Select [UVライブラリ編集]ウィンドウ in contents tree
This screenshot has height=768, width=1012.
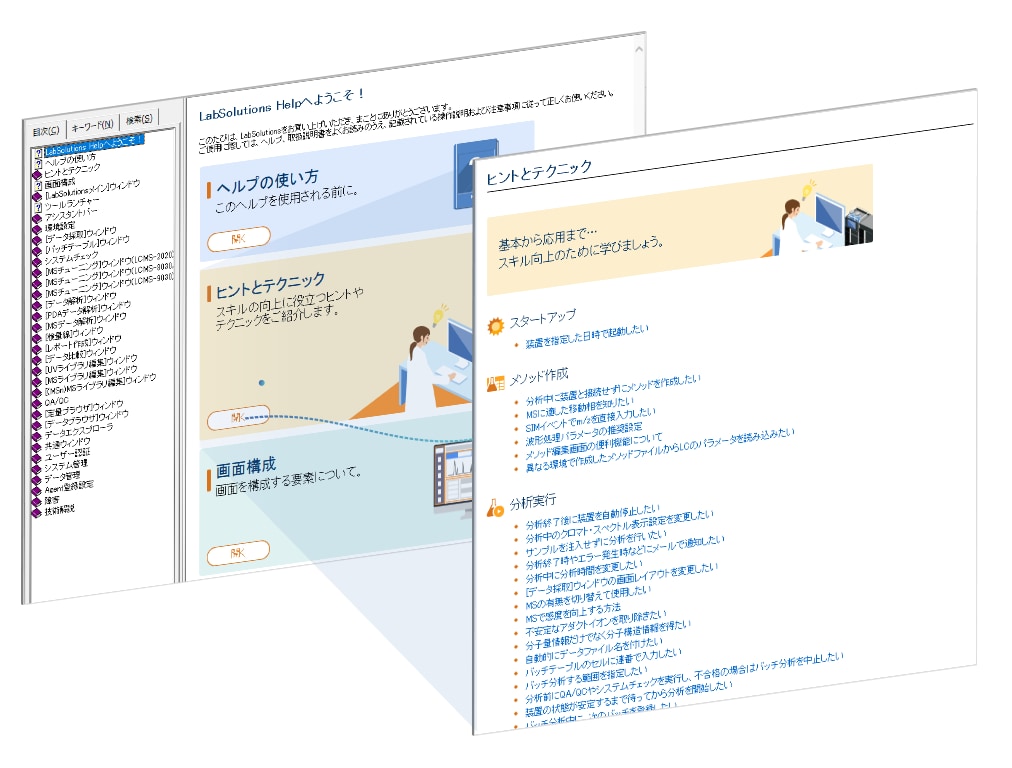click(91, 364)
